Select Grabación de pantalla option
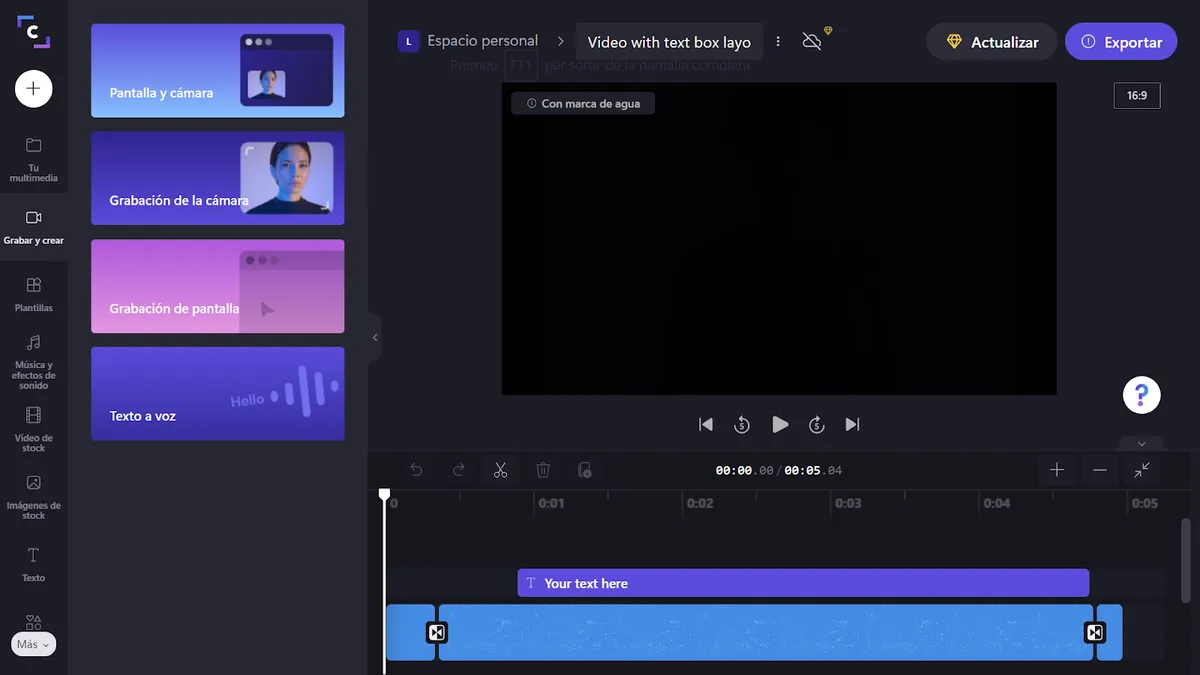Image resolution: width=1200 pixels, height=675 pixels. (x=218, y=286)
